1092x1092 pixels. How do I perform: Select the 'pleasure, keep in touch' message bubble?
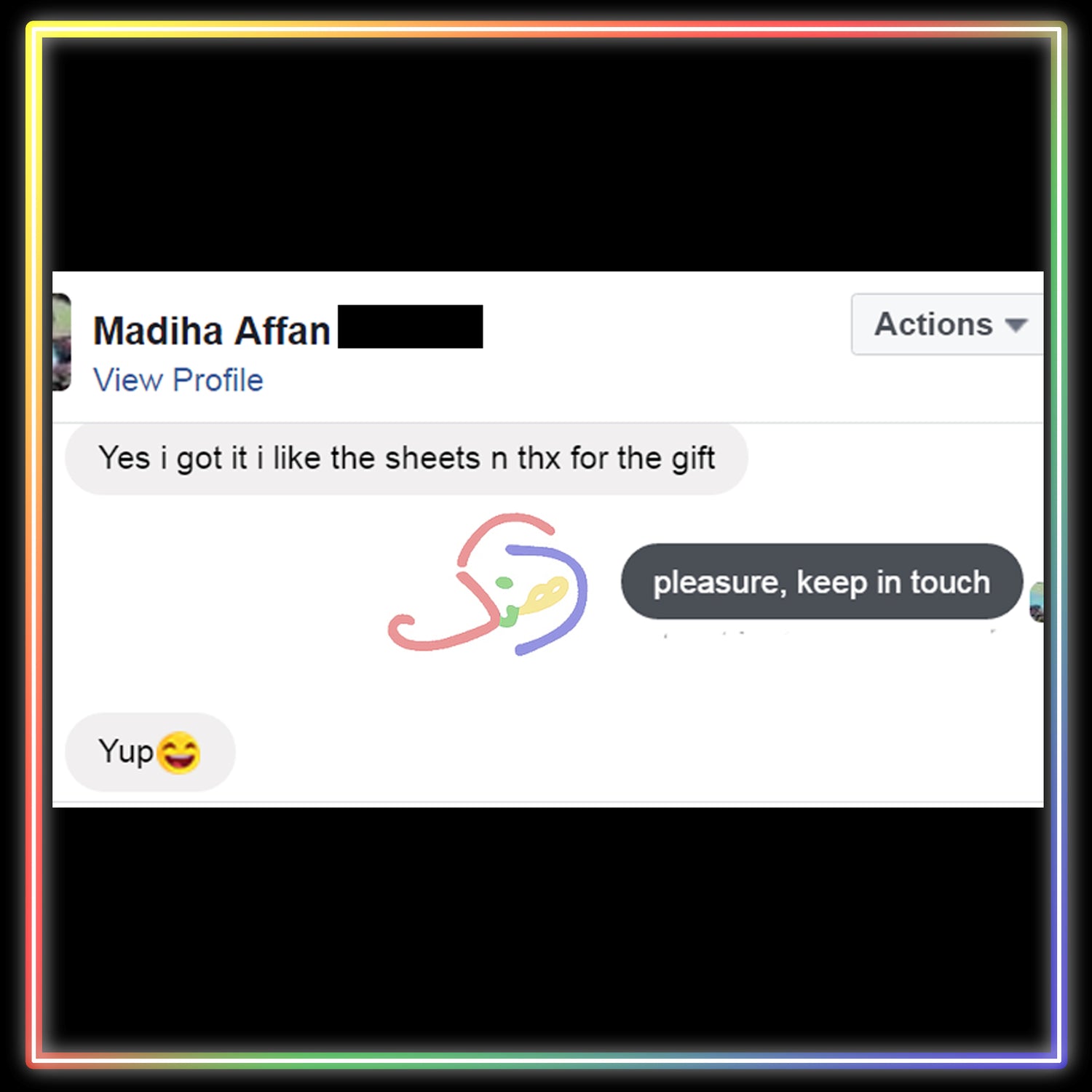(822, 582)
